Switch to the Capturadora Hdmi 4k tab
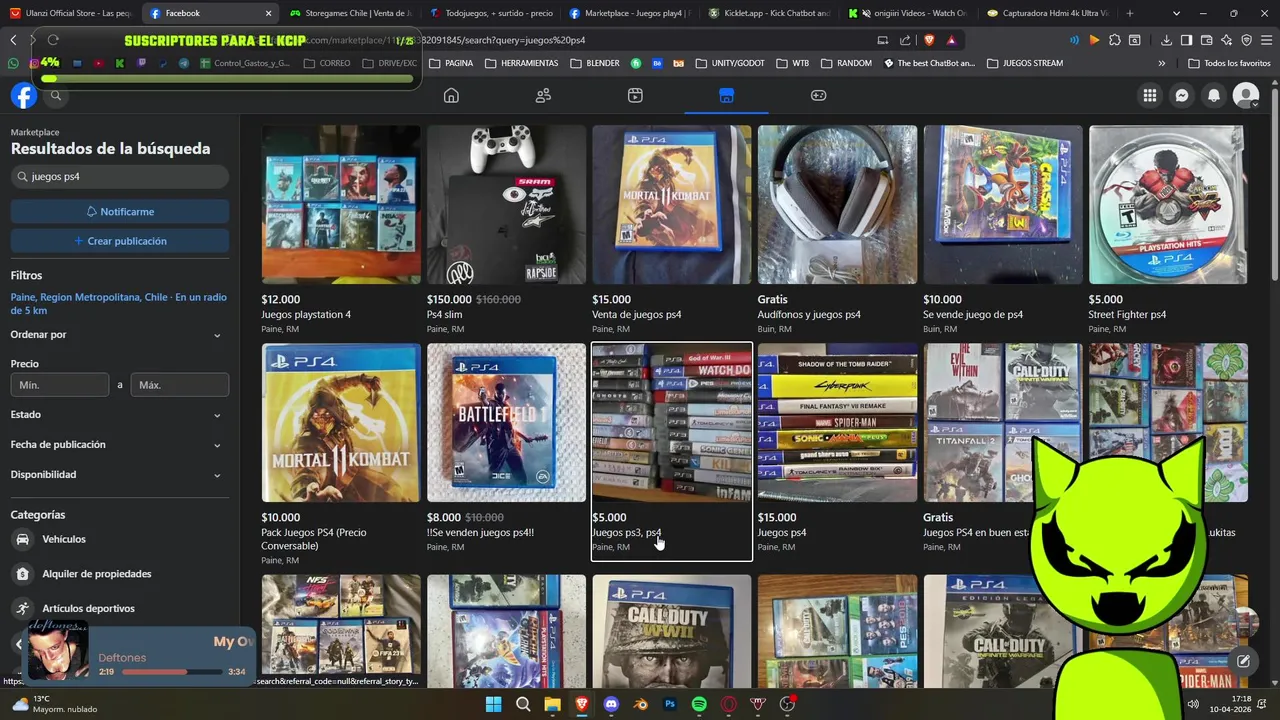This screenshot has height=720, width=1280. 1047,13
